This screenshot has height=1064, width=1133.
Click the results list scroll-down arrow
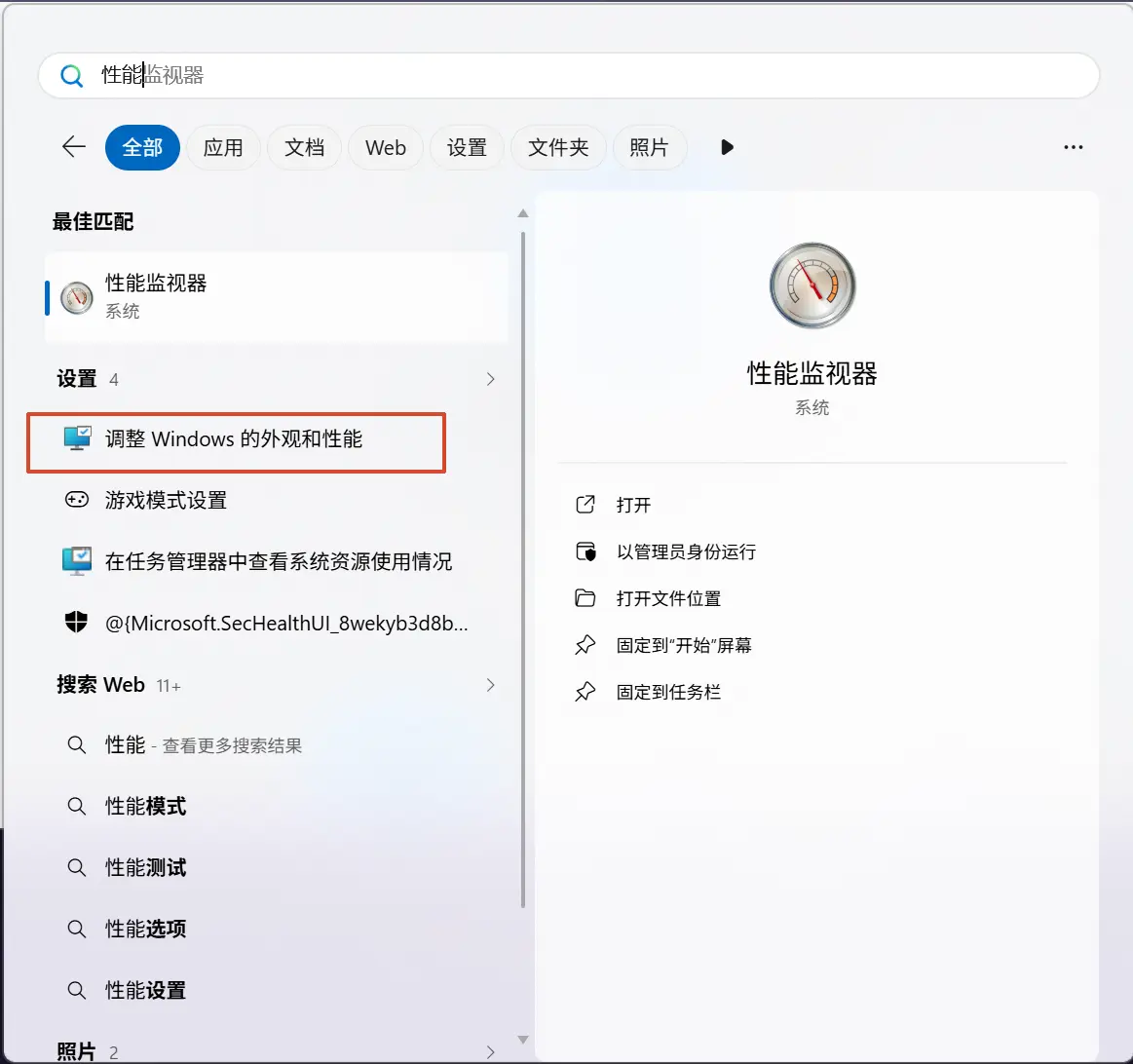pyautogui.click(x=523, y=1040)
